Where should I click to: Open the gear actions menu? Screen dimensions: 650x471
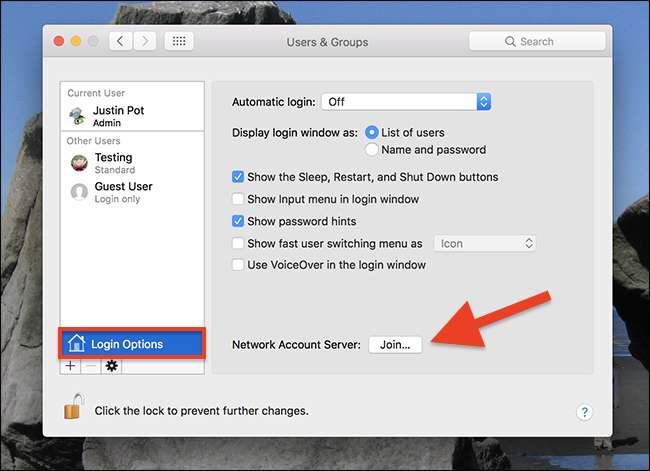[x=111, y=366]
